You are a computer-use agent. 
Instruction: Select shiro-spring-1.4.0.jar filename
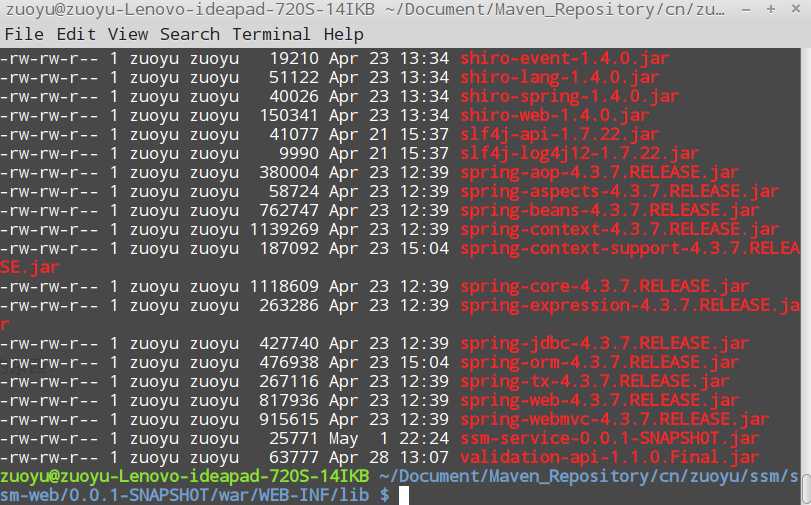[x=569, y=97]
